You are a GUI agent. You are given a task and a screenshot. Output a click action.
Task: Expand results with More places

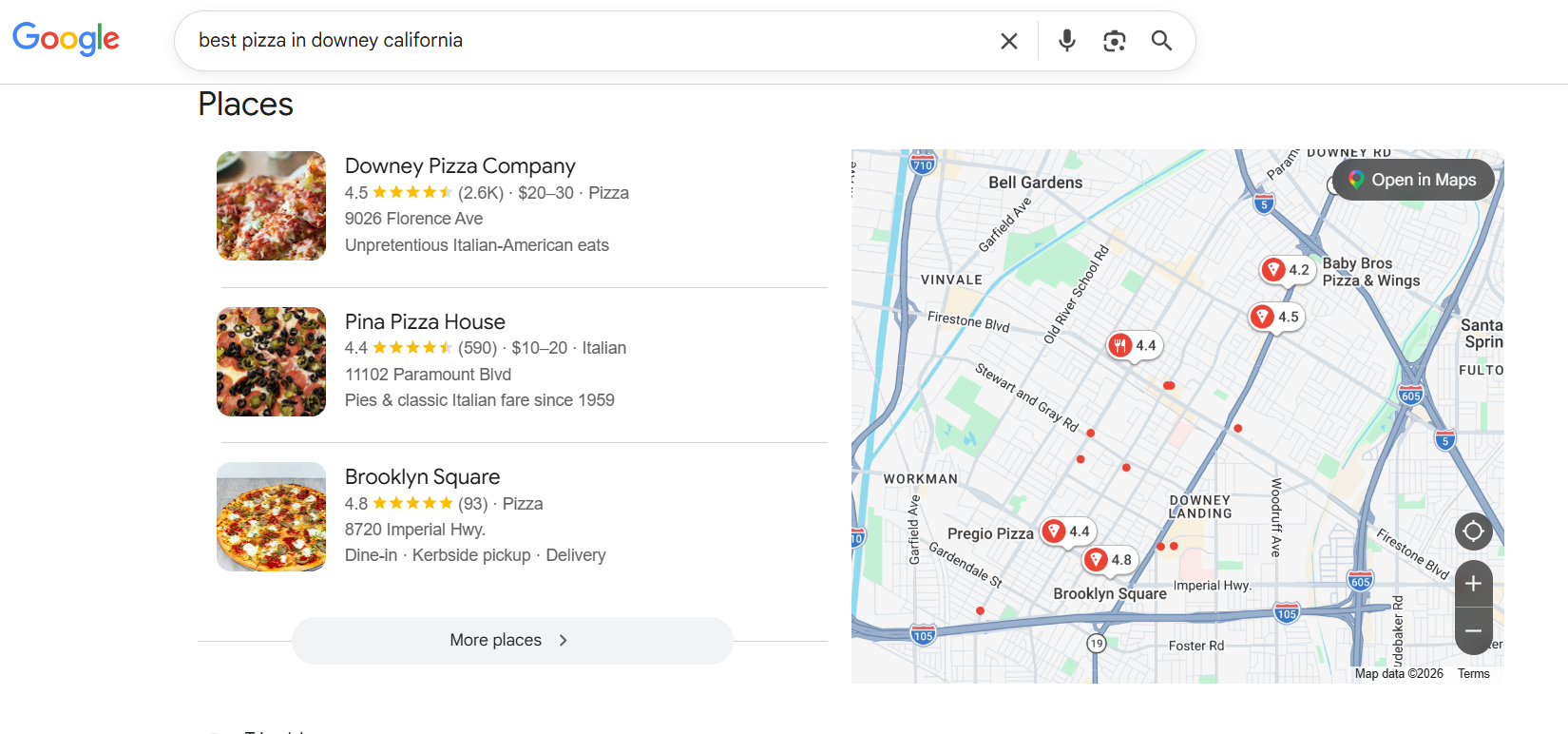coord(512,640)
